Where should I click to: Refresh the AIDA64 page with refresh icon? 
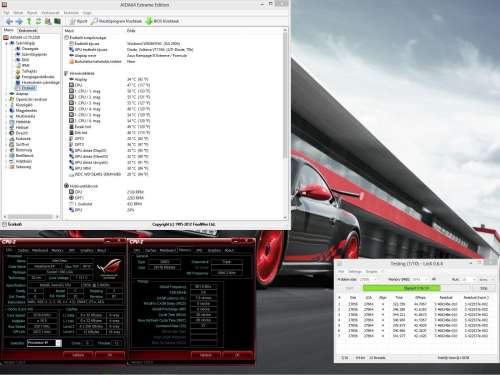(38, 21)
